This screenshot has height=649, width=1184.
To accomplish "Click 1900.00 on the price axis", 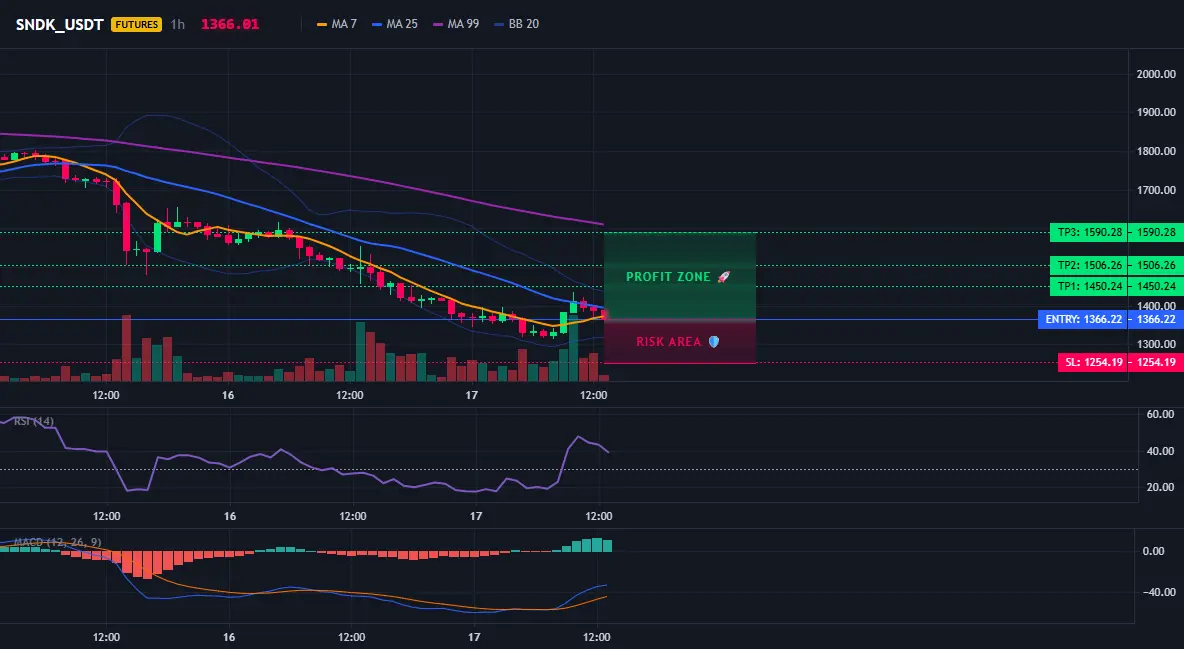I will click(x=1155, y=112).
